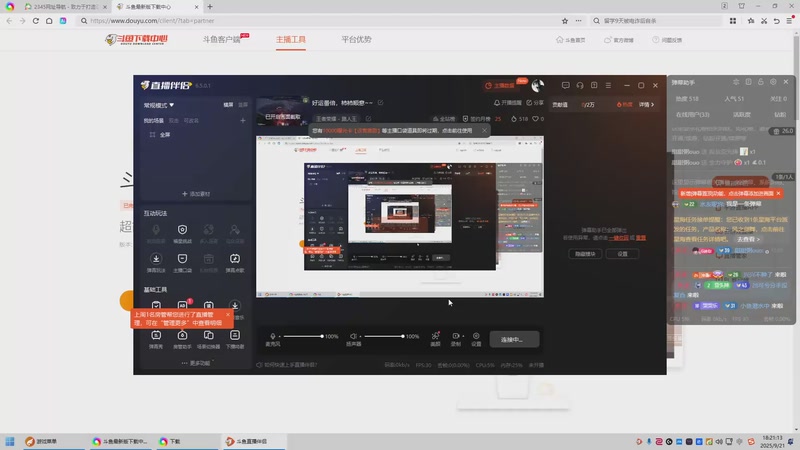Open the 问题反馈 link in the page header
This screenshot has width=800, height=450.
coord(667,40)
